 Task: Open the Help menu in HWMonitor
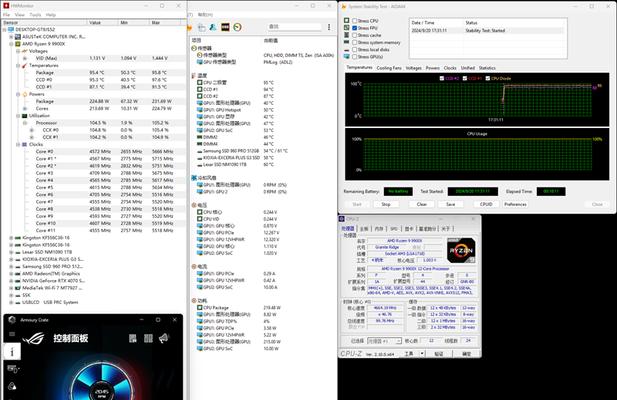[51, 15]
